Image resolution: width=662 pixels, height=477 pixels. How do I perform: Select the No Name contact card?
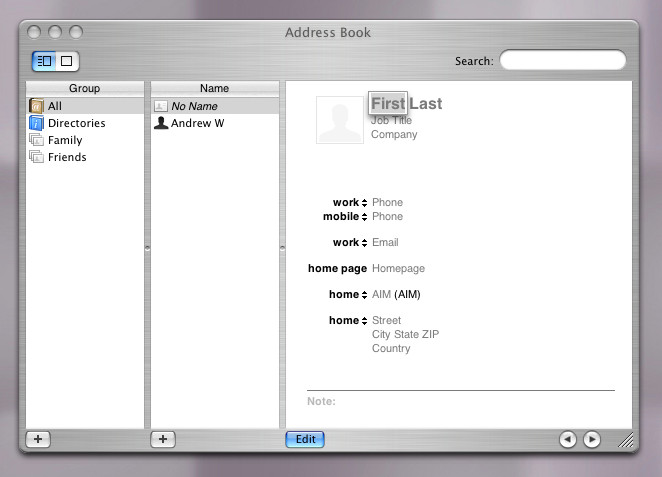[194, 106]
